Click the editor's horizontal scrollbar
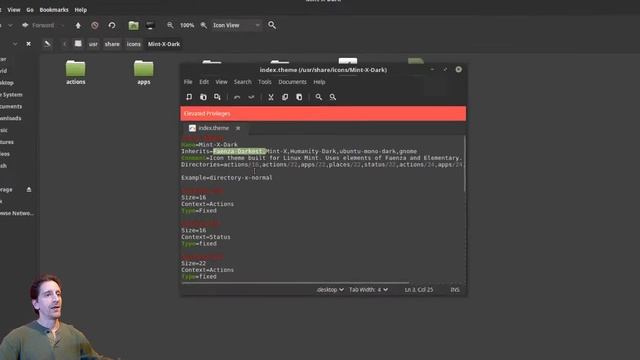 [x=295, y=282]
